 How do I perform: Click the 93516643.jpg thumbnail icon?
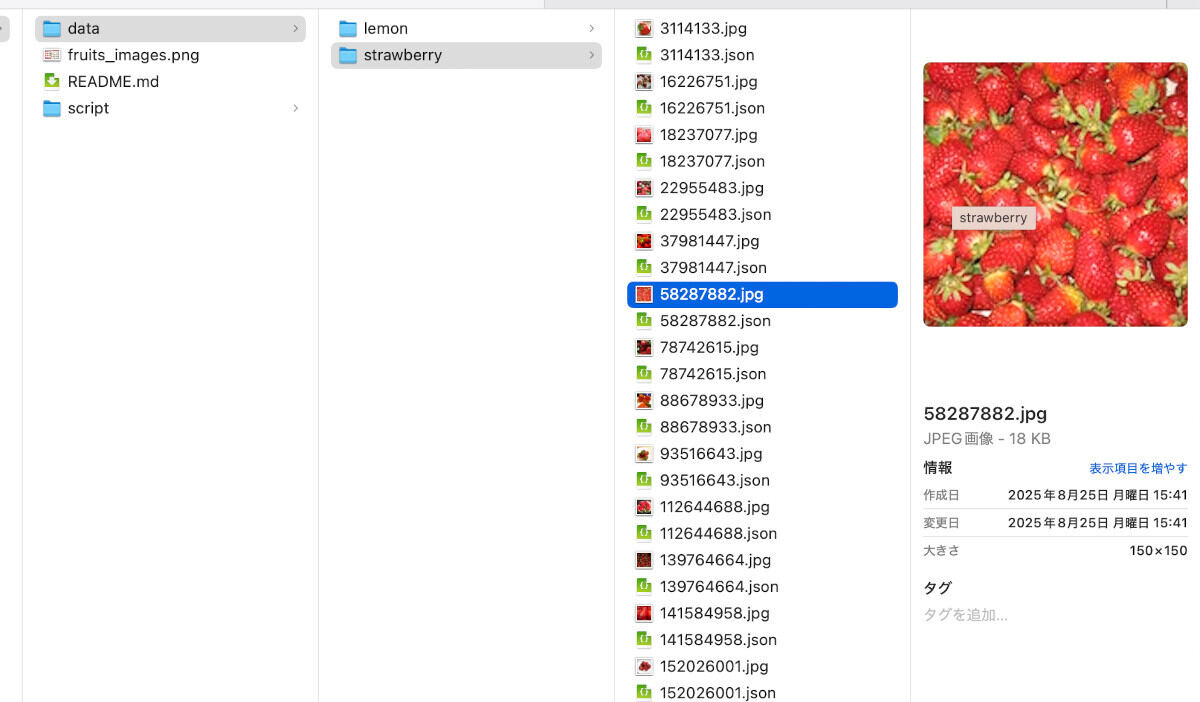coord(644,454)
